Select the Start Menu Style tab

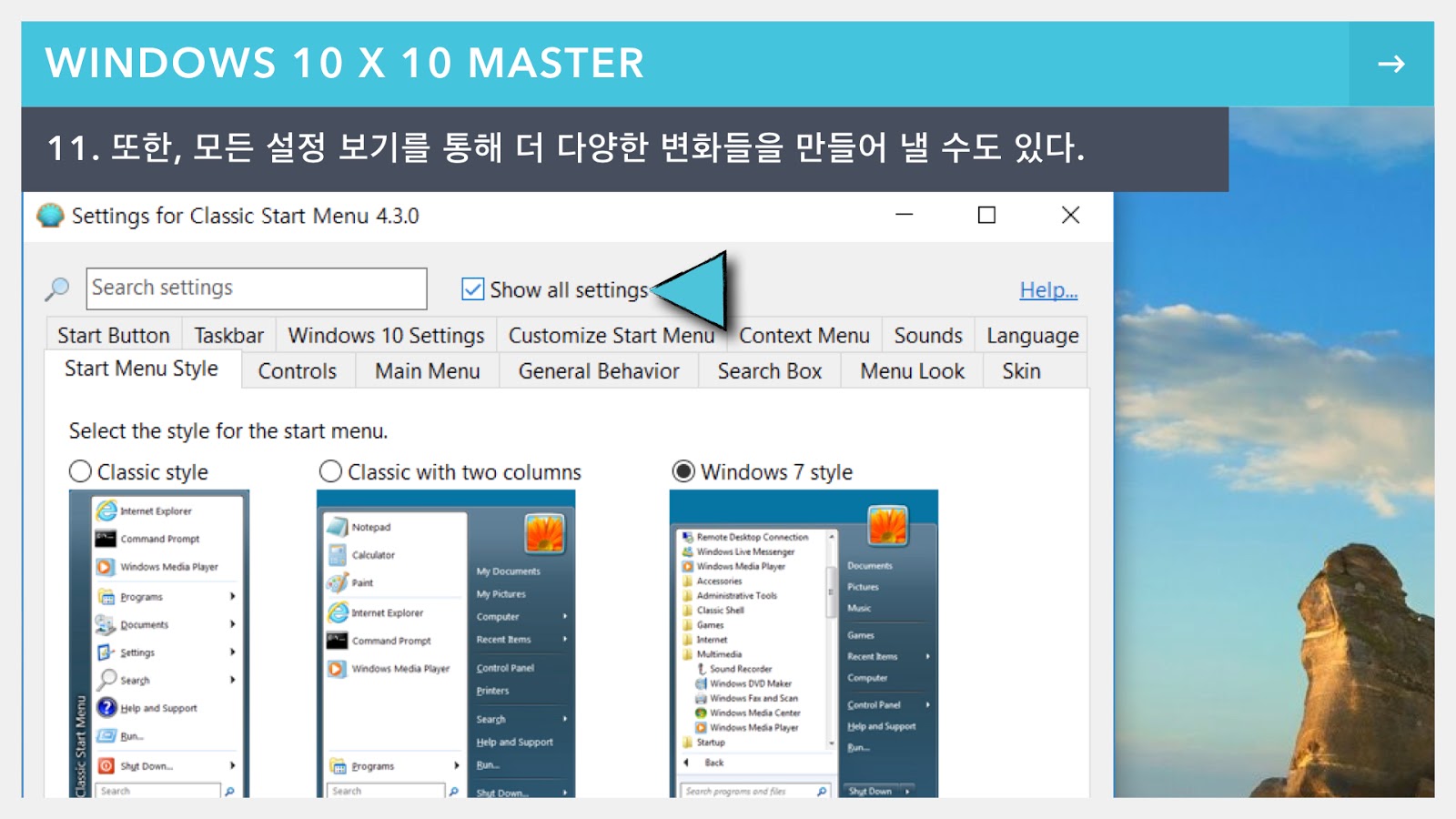click(x=142, y=369)
